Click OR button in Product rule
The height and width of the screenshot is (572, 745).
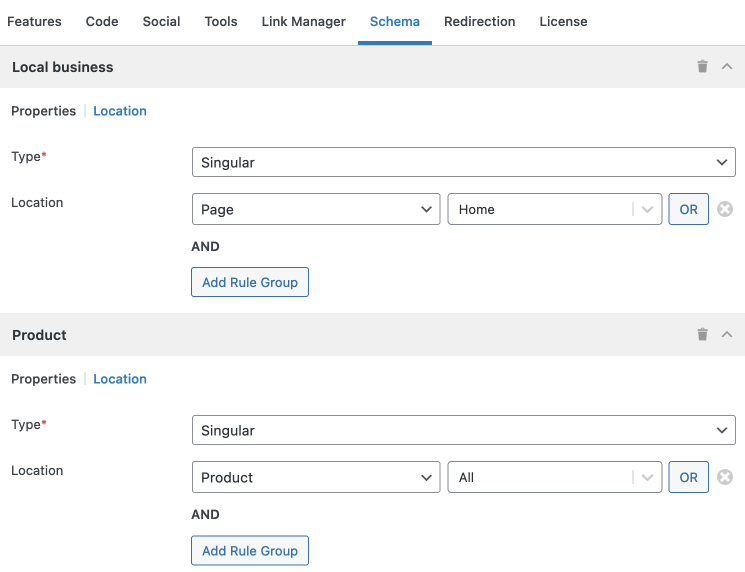click(x=688, y=478)
